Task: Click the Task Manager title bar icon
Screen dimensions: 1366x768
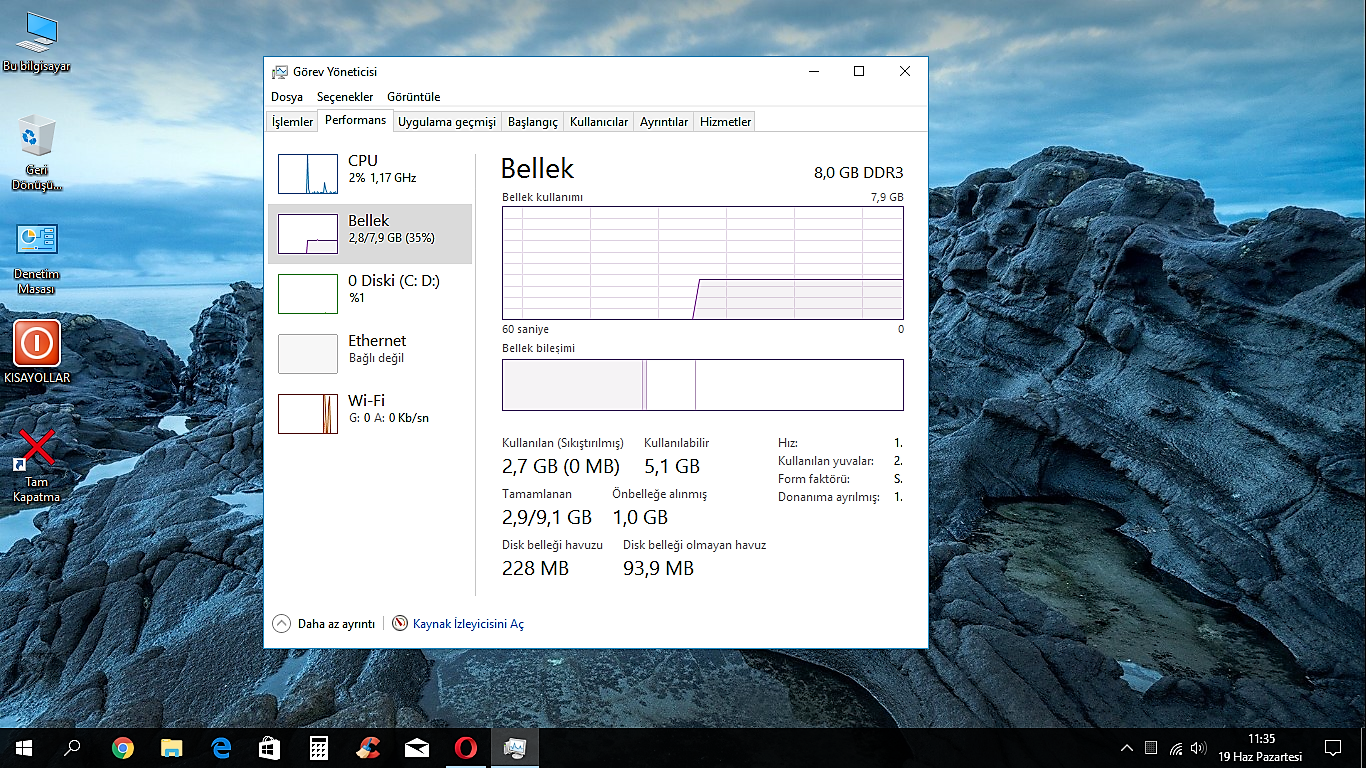Action: [280, 72]
